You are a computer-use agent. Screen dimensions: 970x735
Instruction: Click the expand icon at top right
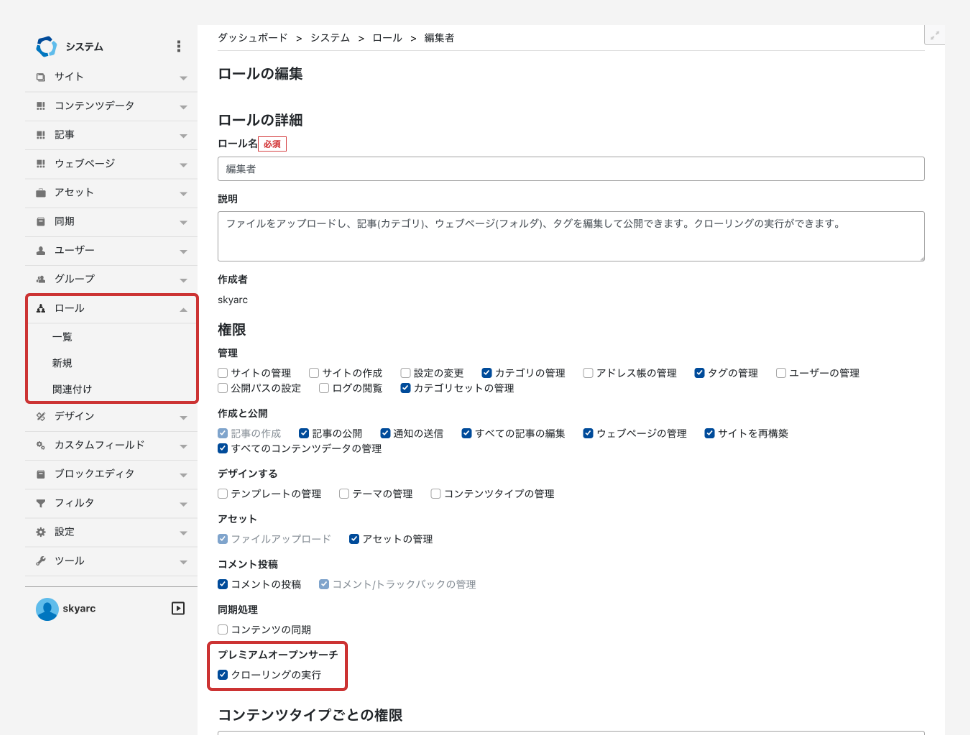tap(935, 35)
